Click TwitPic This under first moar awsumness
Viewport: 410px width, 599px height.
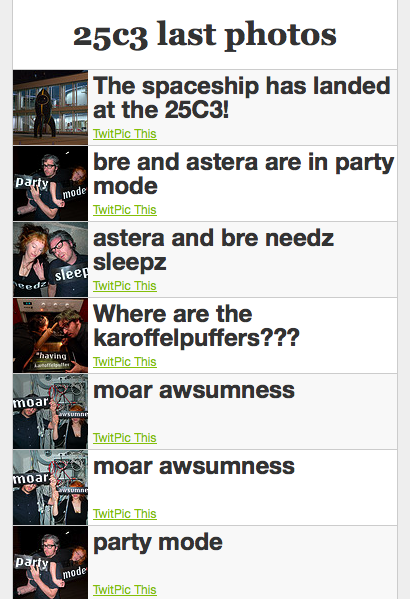click(x=125, y=438)
